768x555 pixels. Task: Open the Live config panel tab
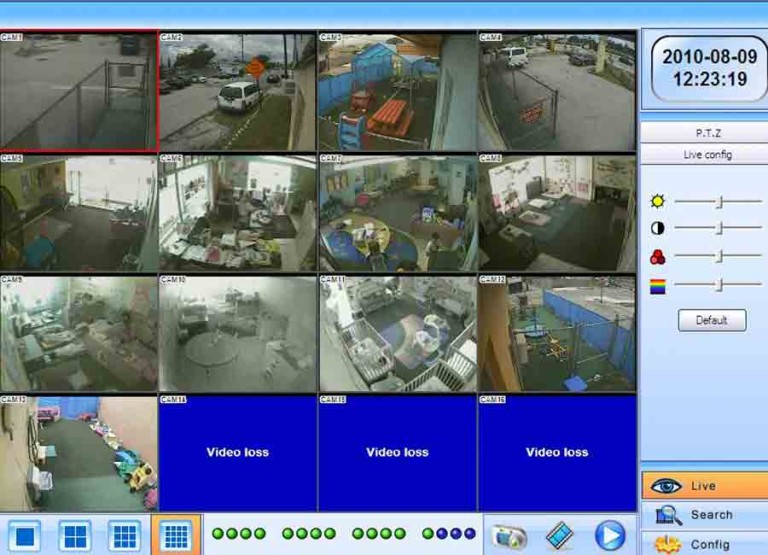point(704,155)
